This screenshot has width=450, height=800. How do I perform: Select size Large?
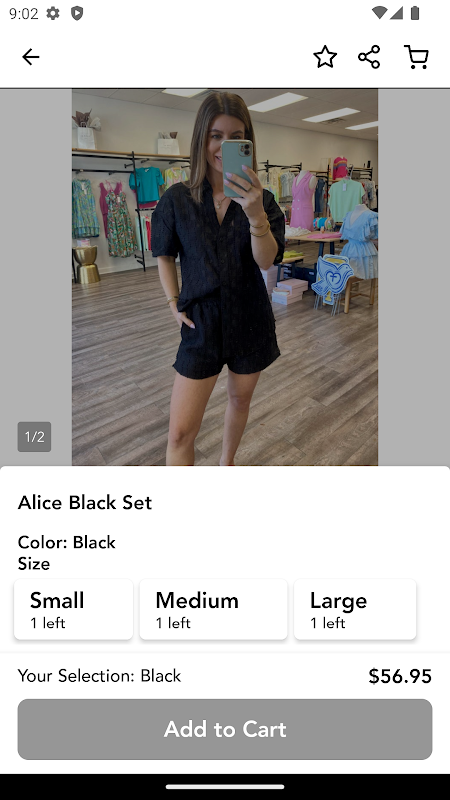point(355,609)
